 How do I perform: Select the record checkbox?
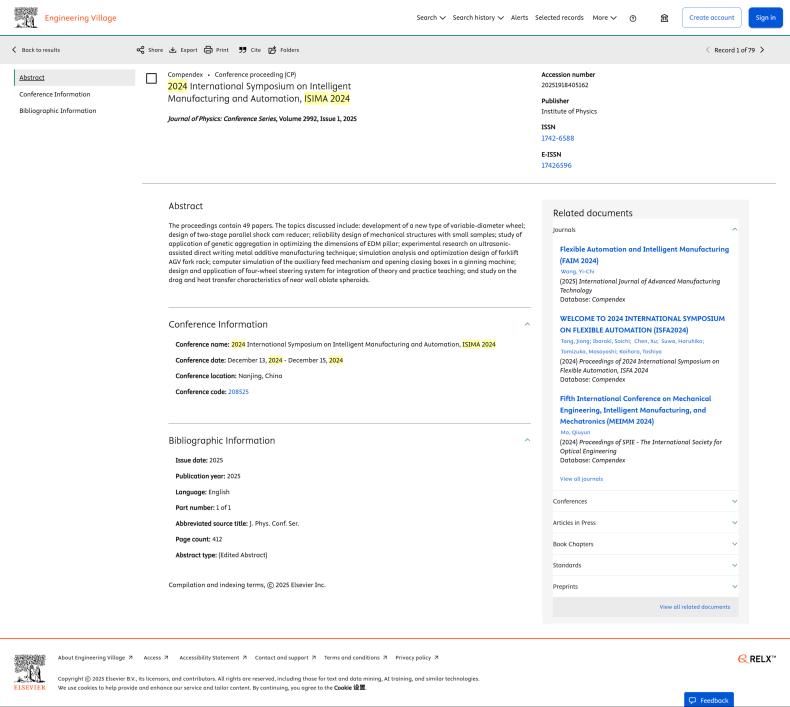click(152, 78)
